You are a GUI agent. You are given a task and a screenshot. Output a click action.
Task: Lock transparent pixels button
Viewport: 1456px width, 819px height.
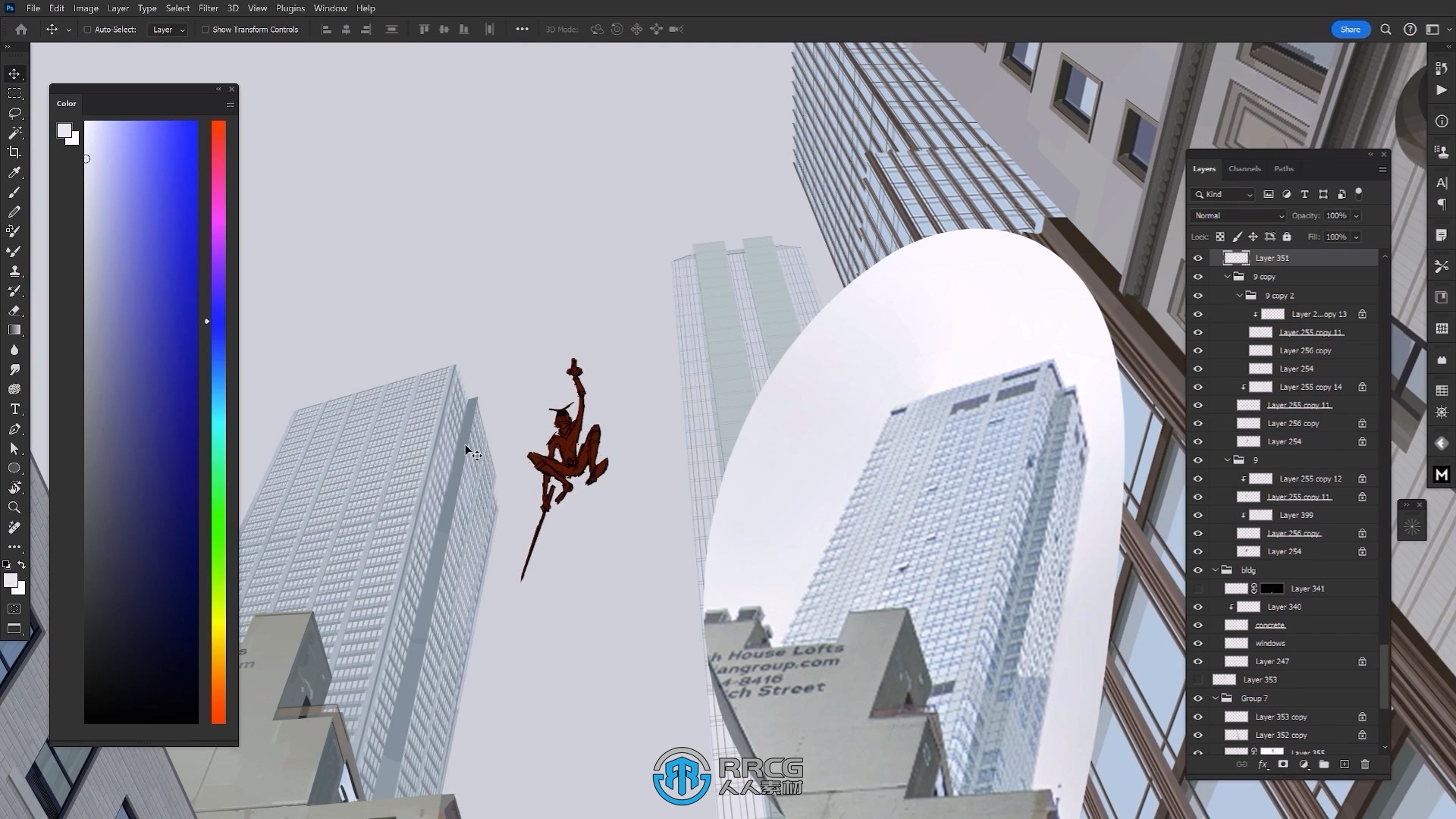tap(1220, 237)
